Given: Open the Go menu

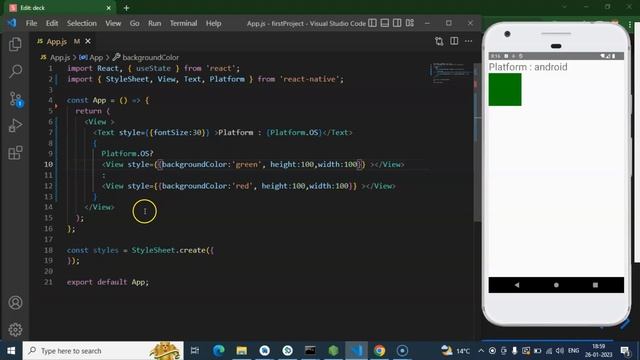Looking at the screenshot, I should pos(134,23).
